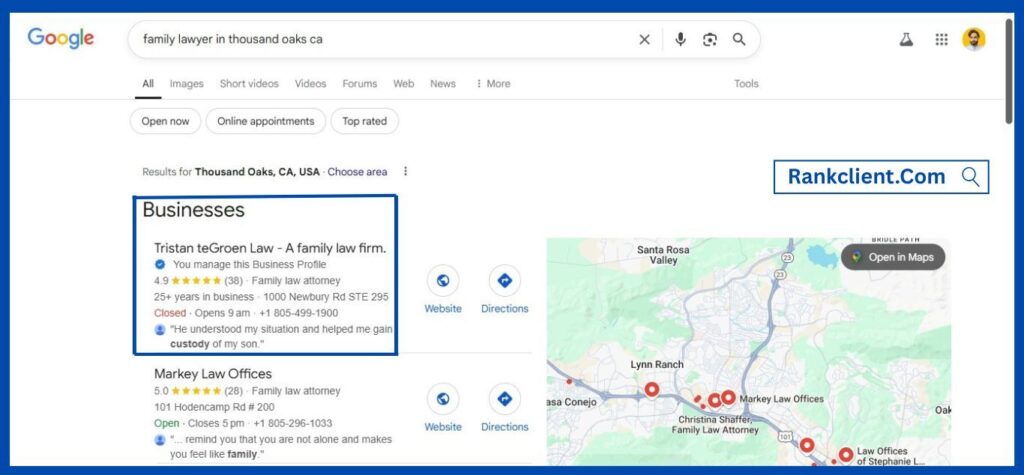Apply the Online appointments filter

tap(266, 122)
